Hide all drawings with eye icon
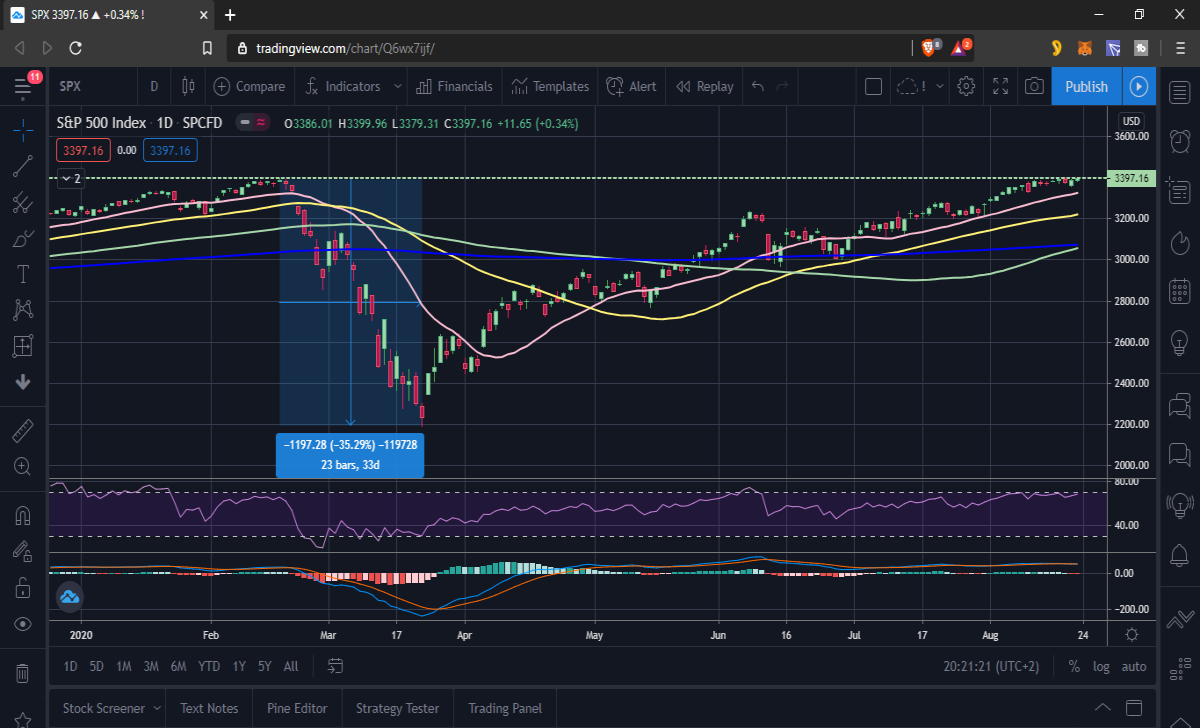The width and height of the screenshot is (1200, 728). coord(23,624)
